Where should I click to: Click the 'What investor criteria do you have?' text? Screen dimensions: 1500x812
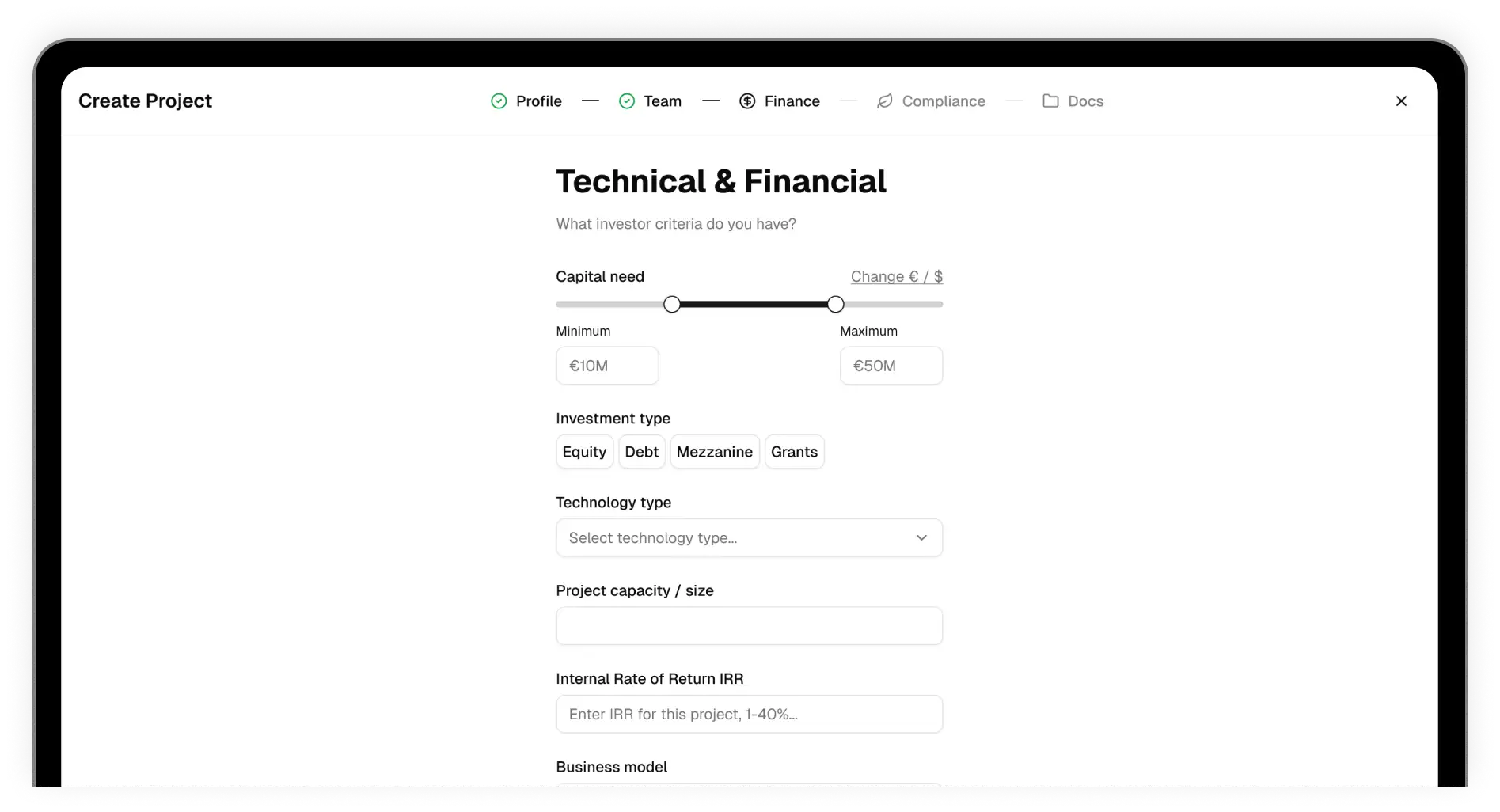[x=676, y=224]
